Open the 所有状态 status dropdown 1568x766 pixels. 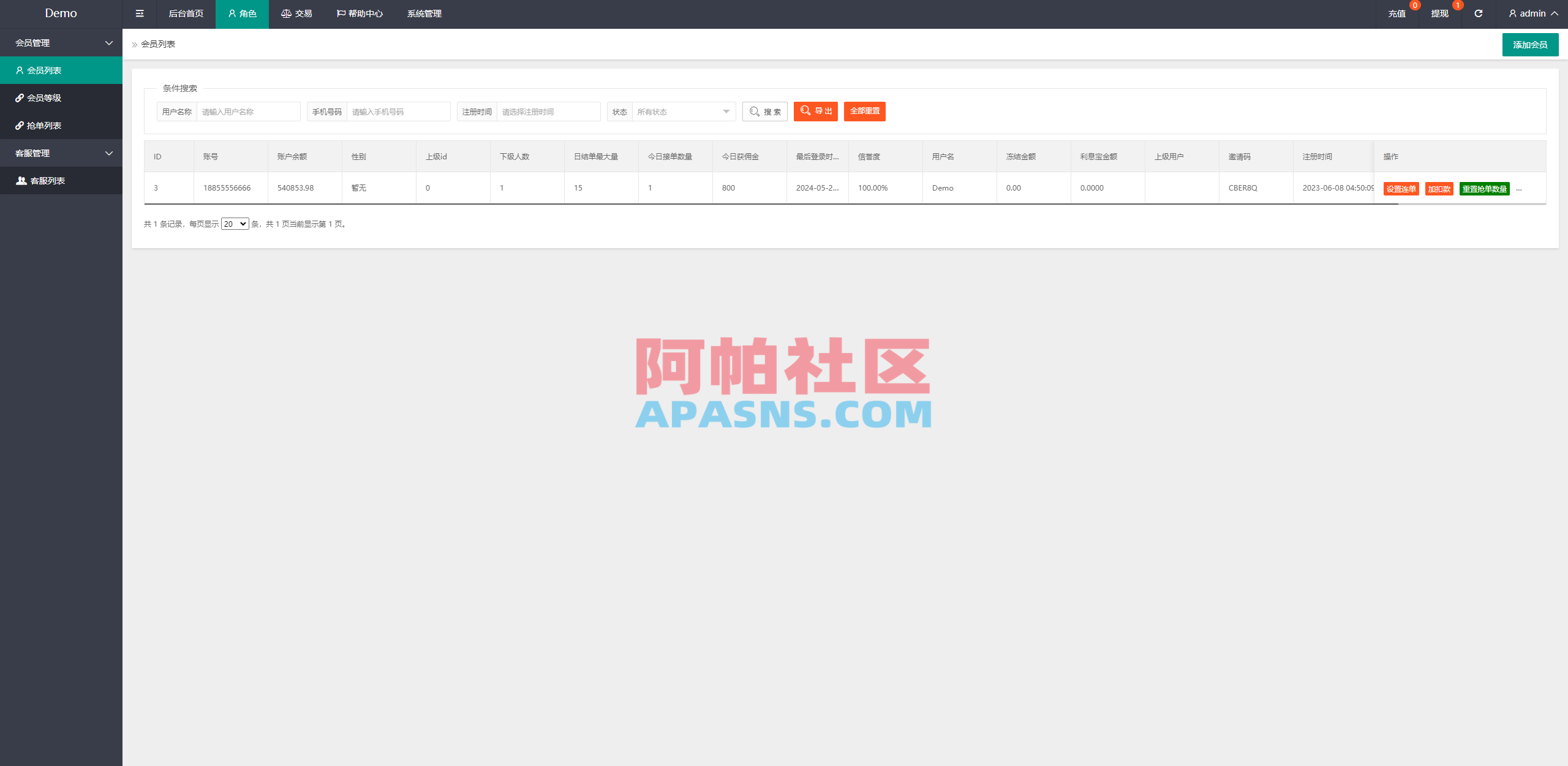pos(682,112)
